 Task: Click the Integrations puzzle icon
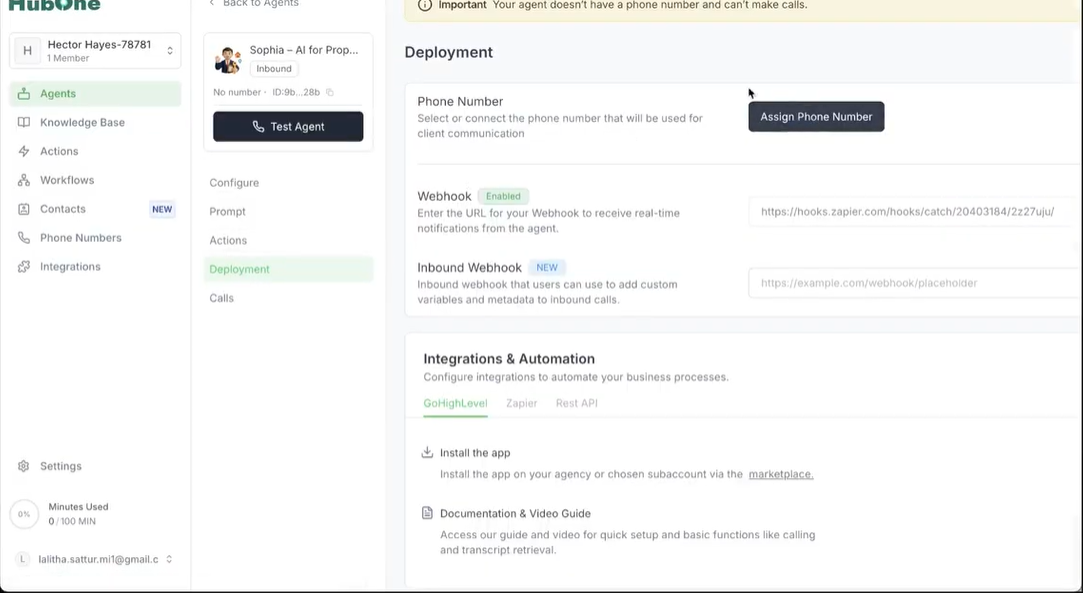point(24,266)
